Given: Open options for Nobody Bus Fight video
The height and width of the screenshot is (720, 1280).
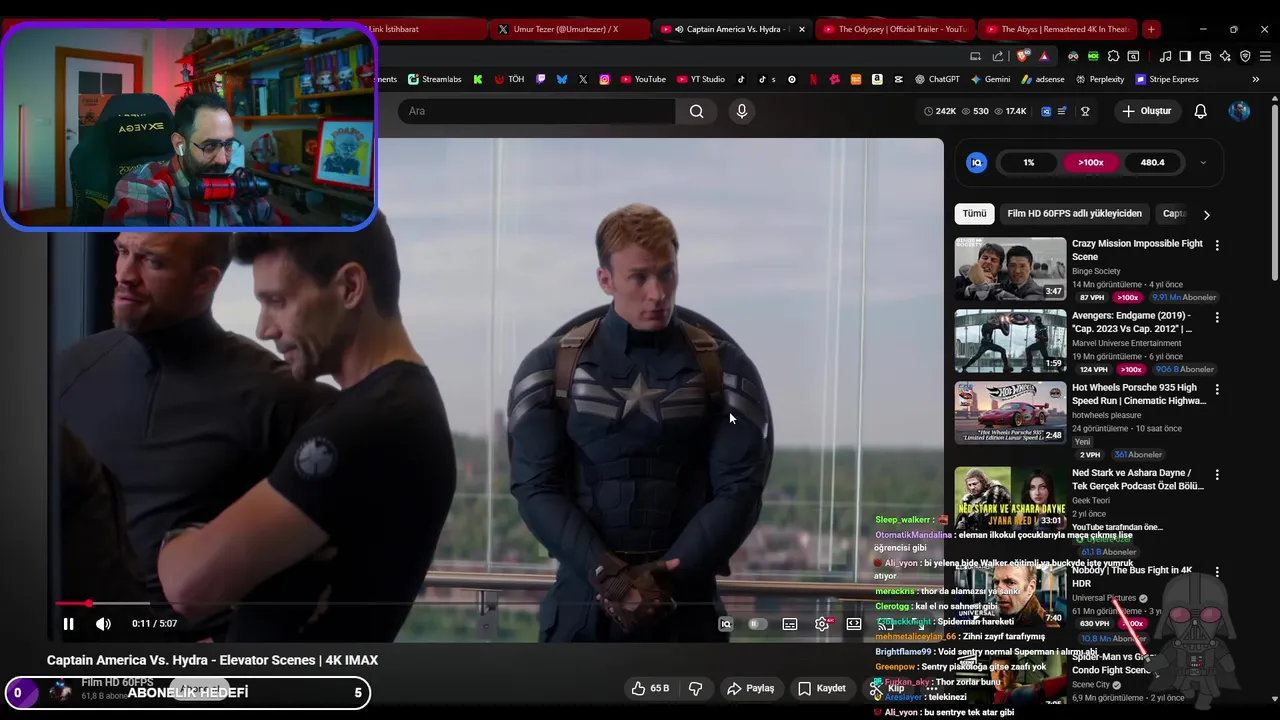Looking at the screenshot, I should [x=1217, y=572].
